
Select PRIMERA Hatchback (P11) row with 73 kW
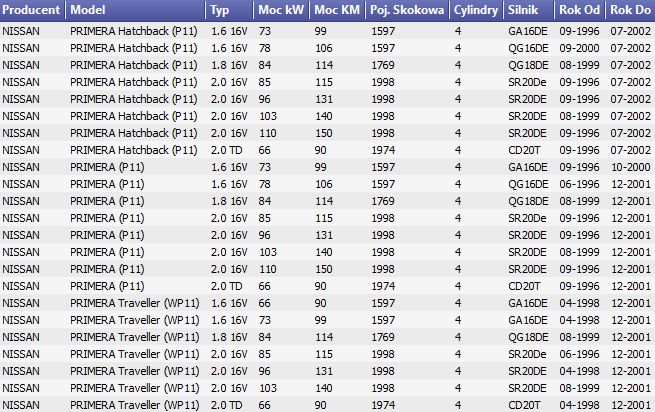click(x=328, y=31)
